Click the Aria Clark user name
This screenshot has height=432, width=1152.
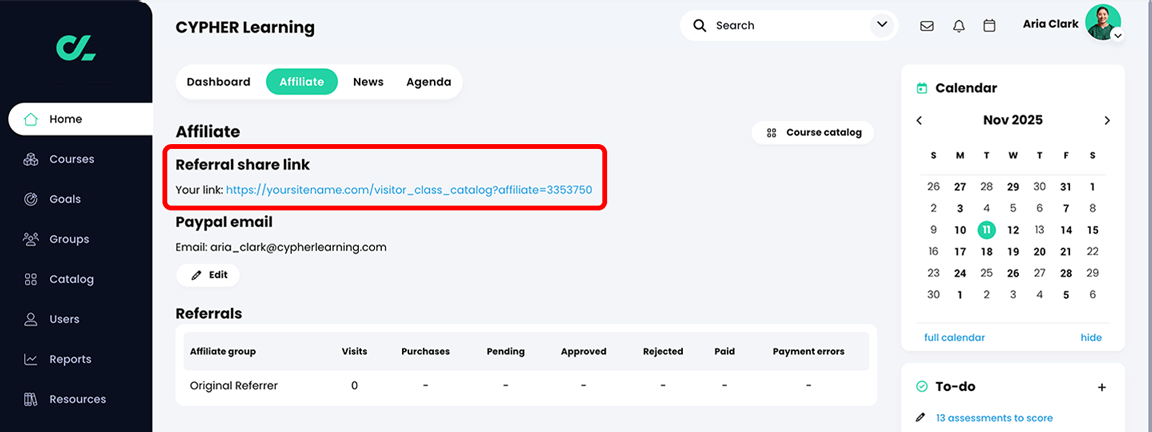pos(1051,24)
